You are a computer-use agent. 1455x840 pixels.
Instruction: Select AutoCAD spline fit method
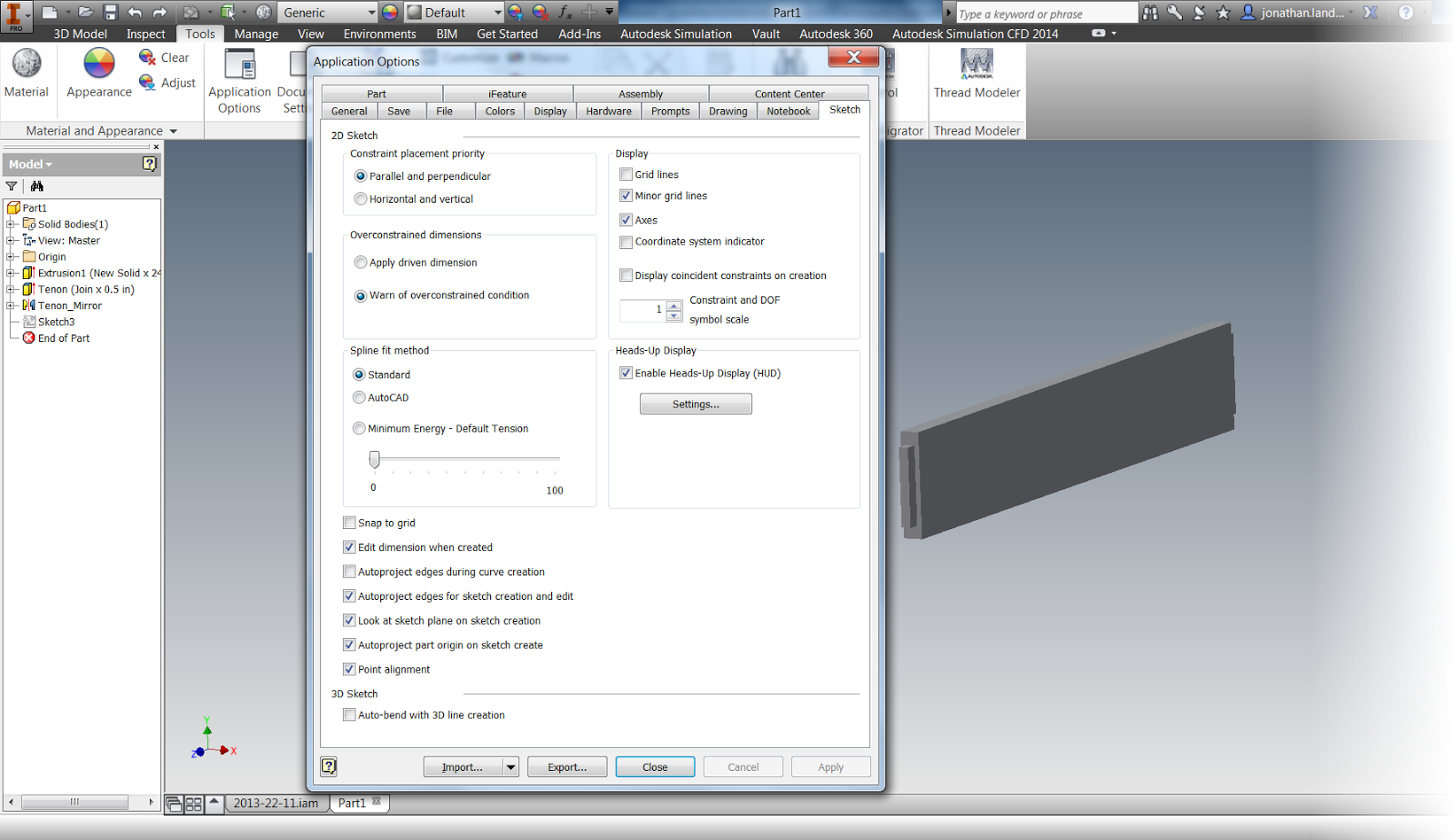point(359,397)
